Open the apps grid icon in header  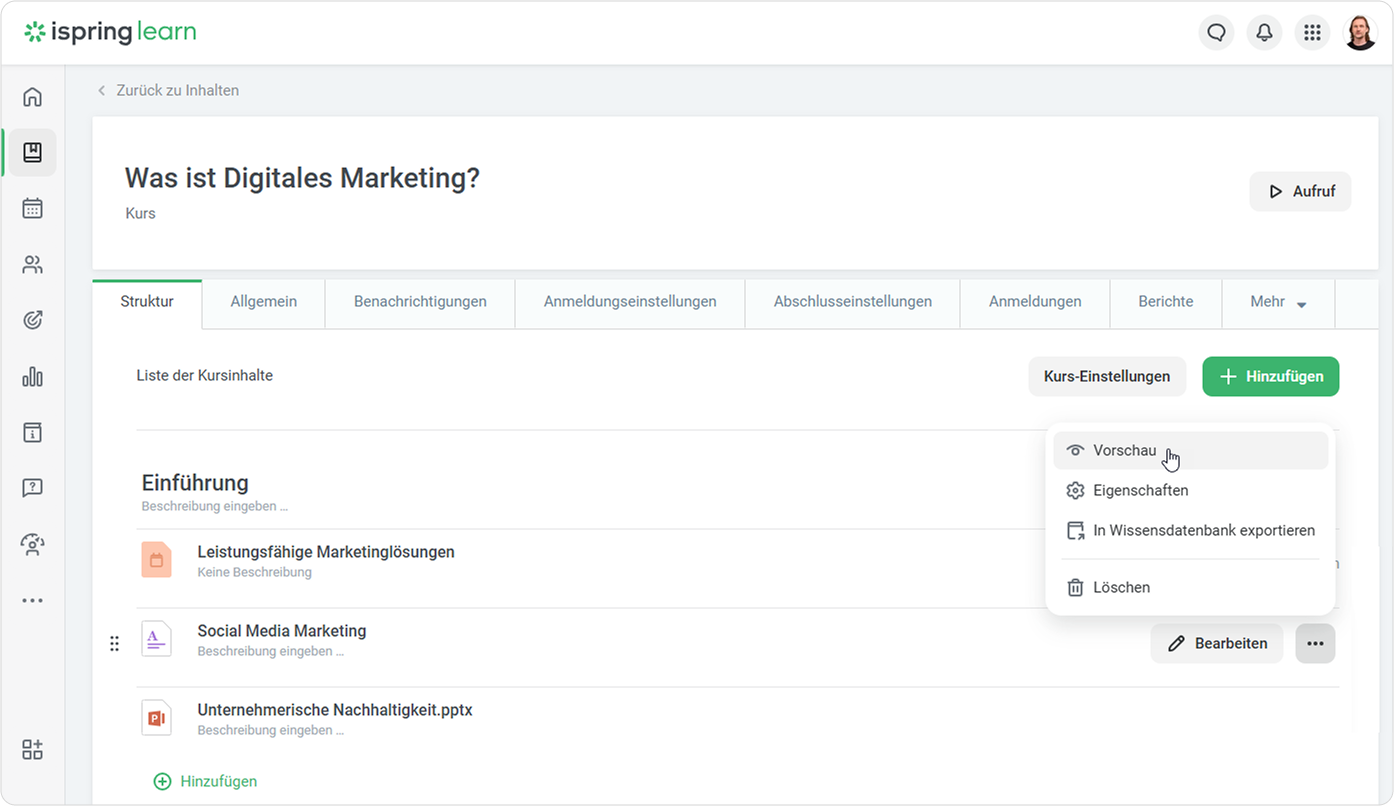1312,33
